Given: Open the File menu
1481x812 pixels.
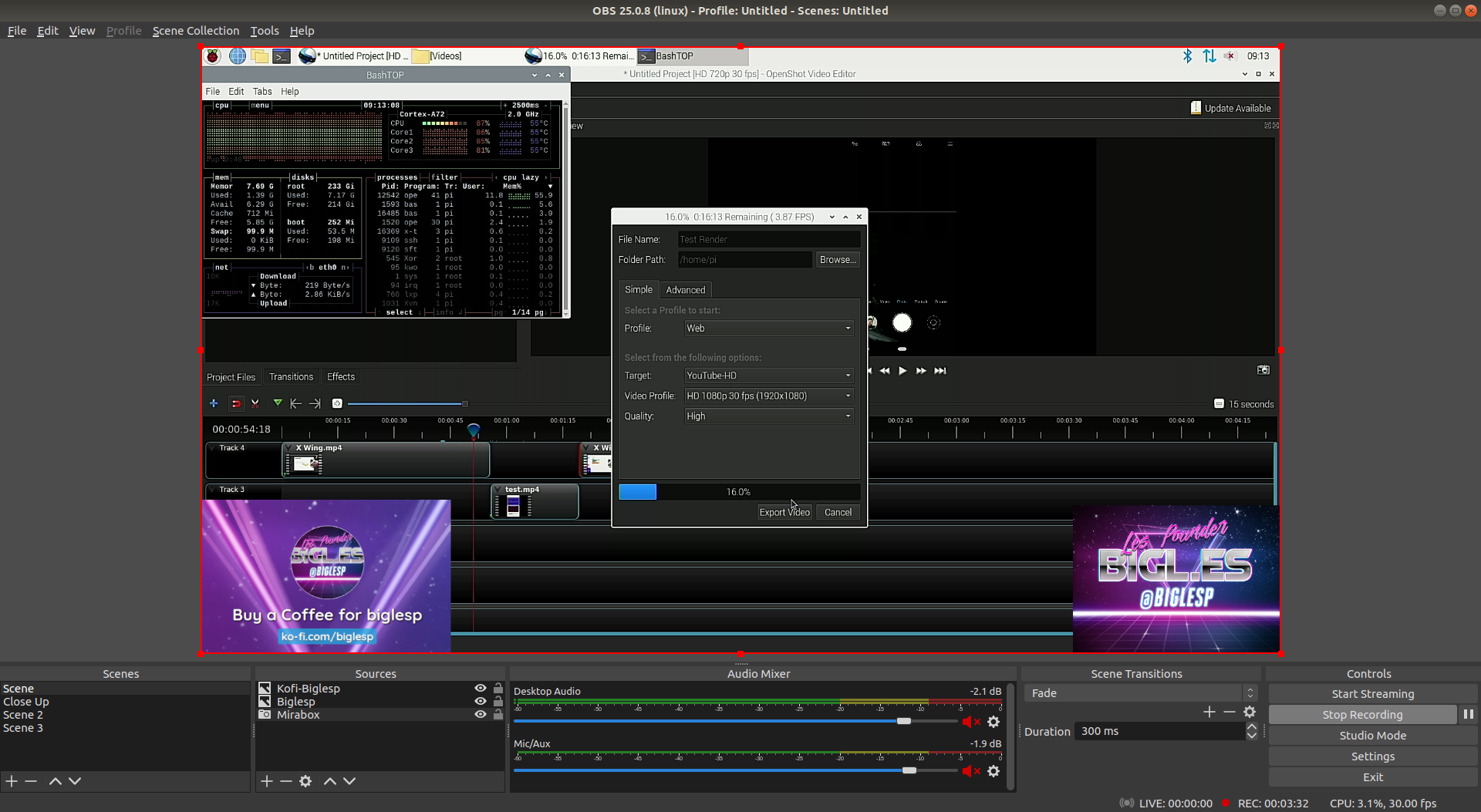Looking at the screenshot, I should point(17,31).
